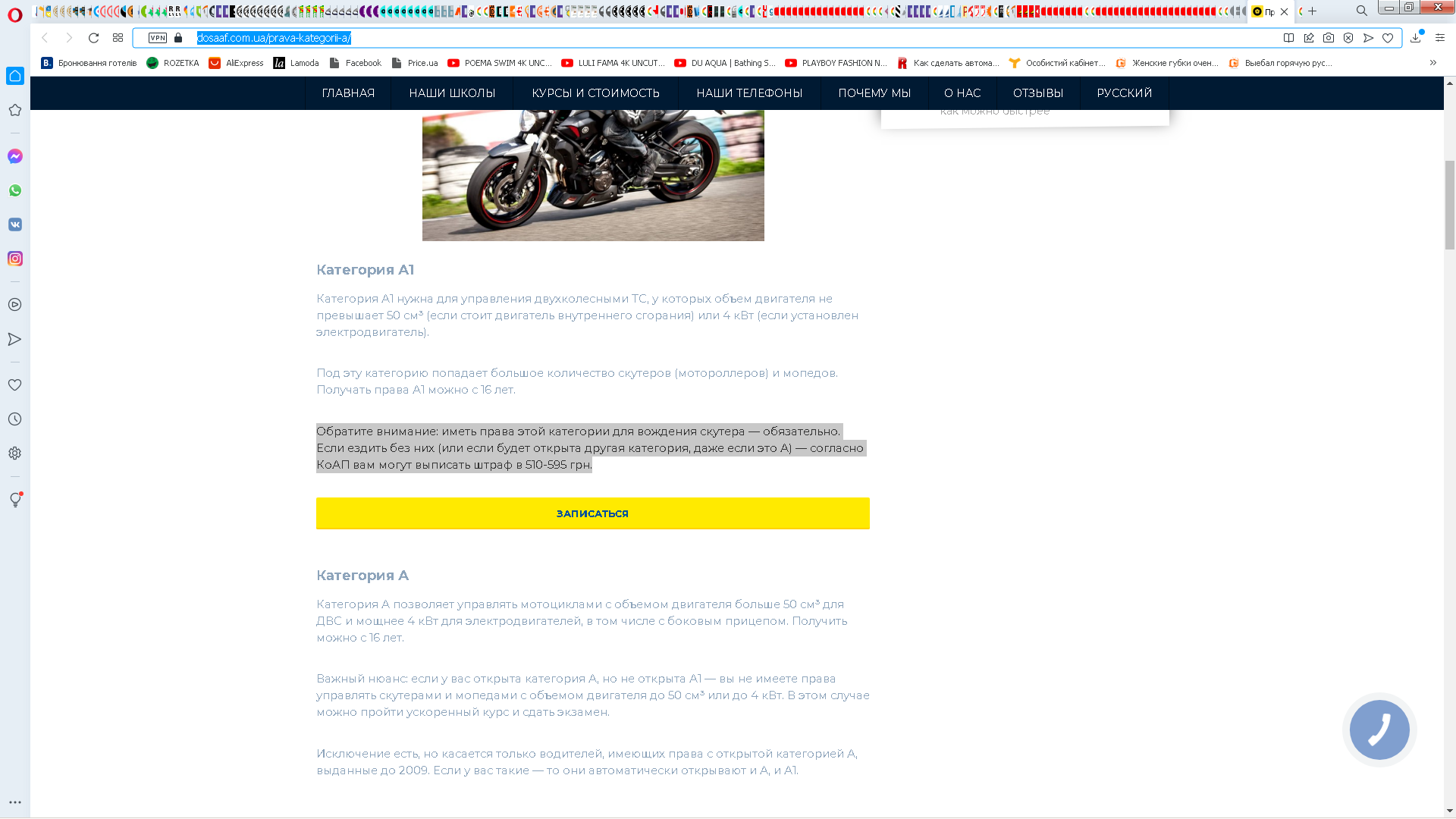
Task: Open History clock in sidebar
Action: [x=15, y=419]
